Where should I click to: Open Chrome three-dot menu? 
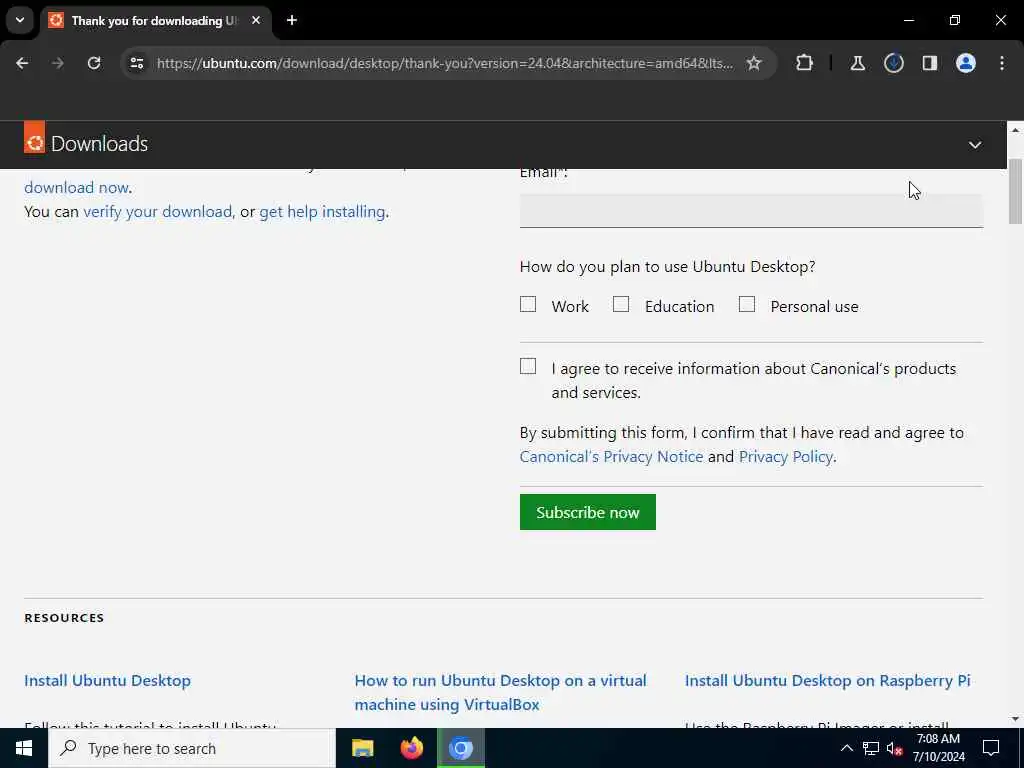pyautogui.click(x=1002, y=63)
